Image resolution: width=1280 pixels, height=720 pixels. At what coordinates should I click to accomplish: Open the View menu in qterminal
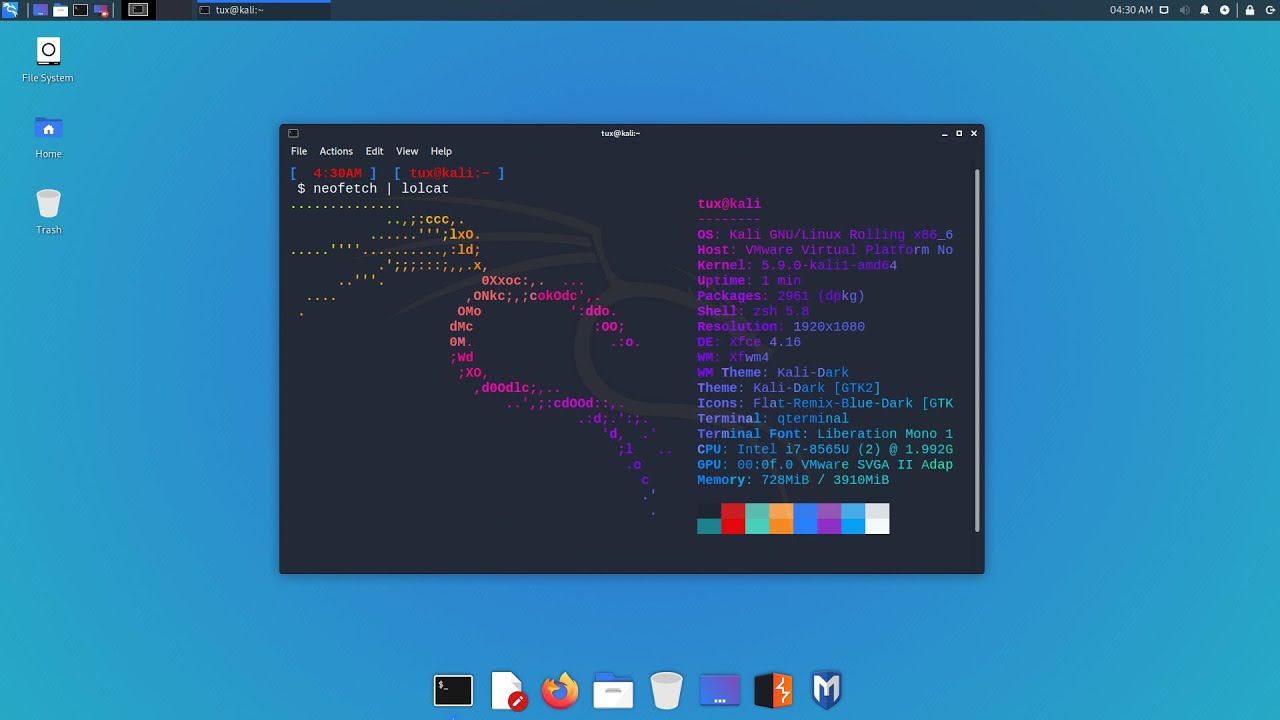(407, 151)
